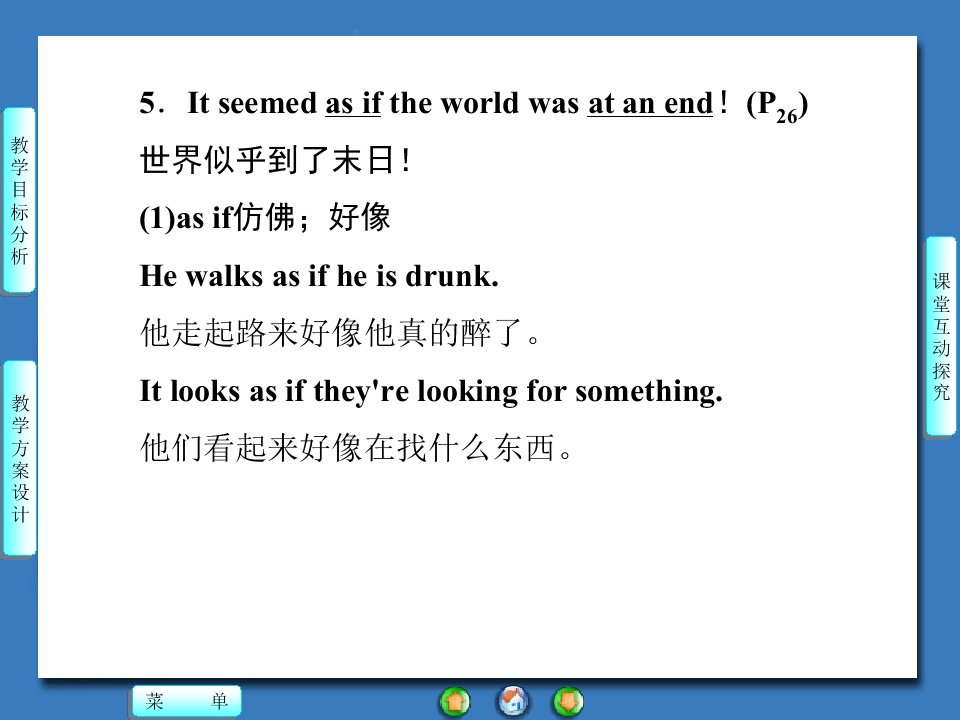Click sentence "He walks as if he is drunk."
Screen dimensions: 960x720
click(319, 276)
